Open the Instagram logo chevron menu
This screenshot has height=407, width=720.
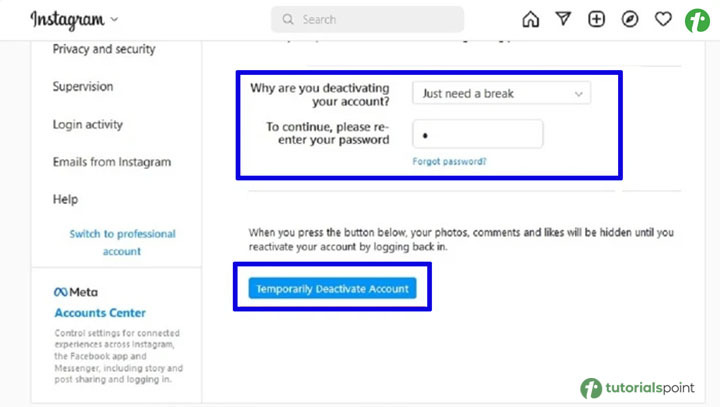[x=113, y=19]
